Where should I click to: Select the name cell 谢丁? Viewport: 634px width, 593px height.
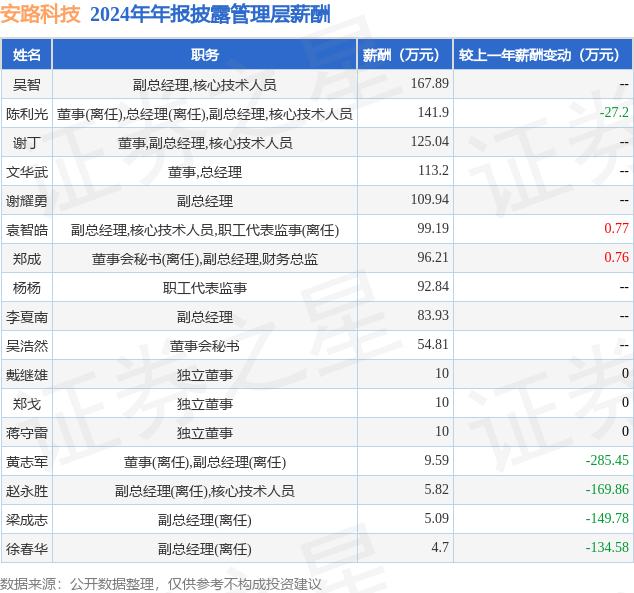point(27,143)
